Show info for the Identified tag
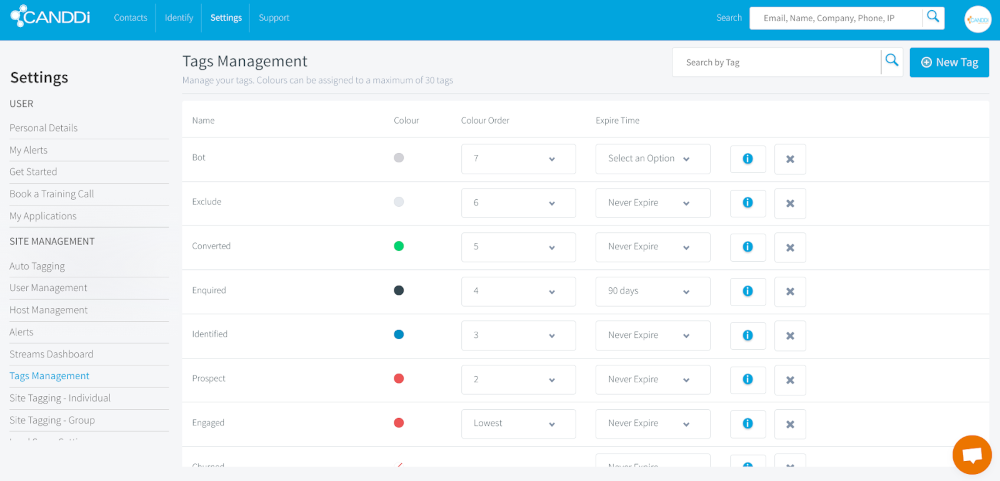The width and height of the screenshot is (1000, 481). tap(747, 335)
